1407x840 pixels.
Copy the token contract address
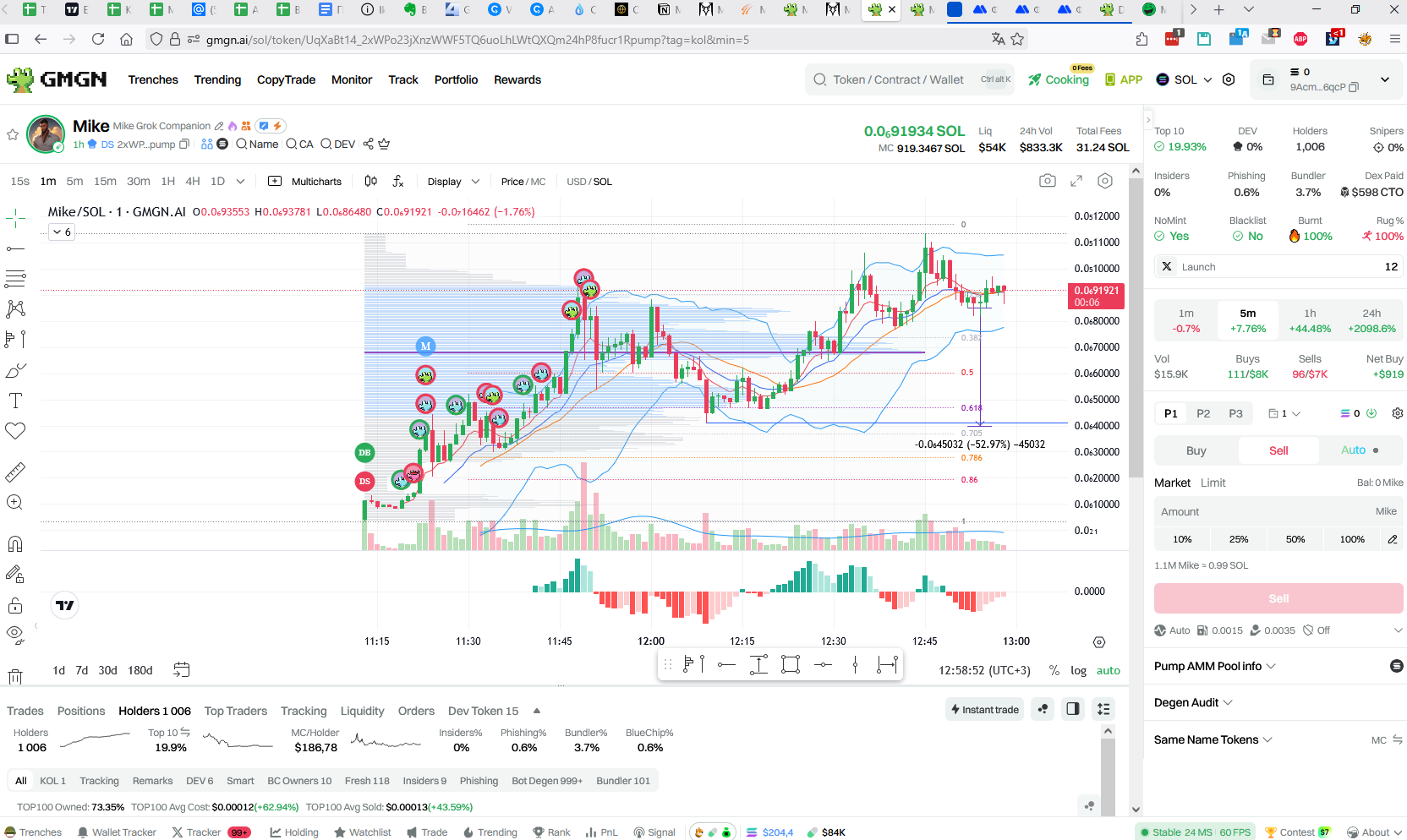click(x=184, y=145)
